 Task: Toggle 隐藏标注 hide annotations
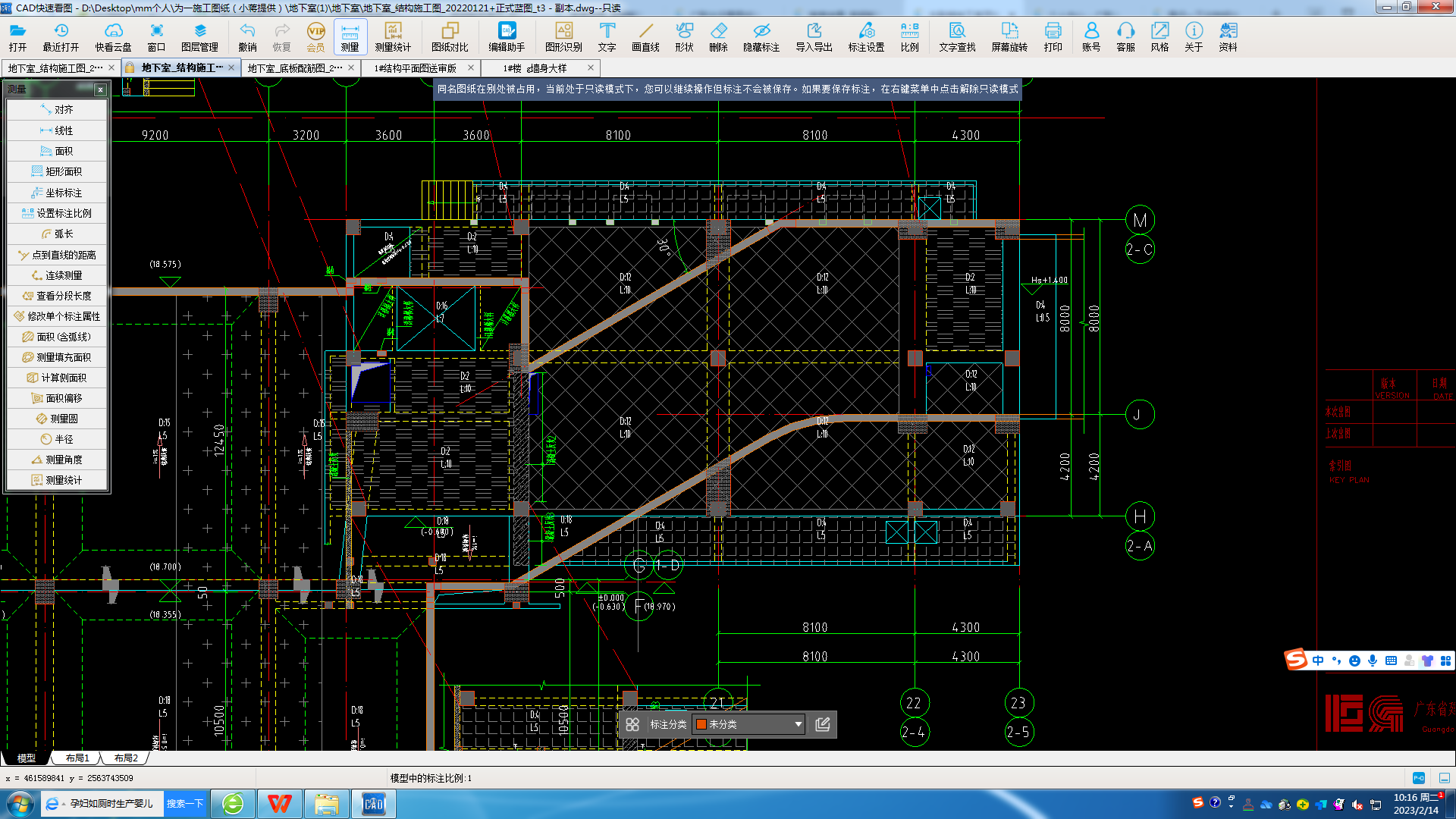coord(761,36)
